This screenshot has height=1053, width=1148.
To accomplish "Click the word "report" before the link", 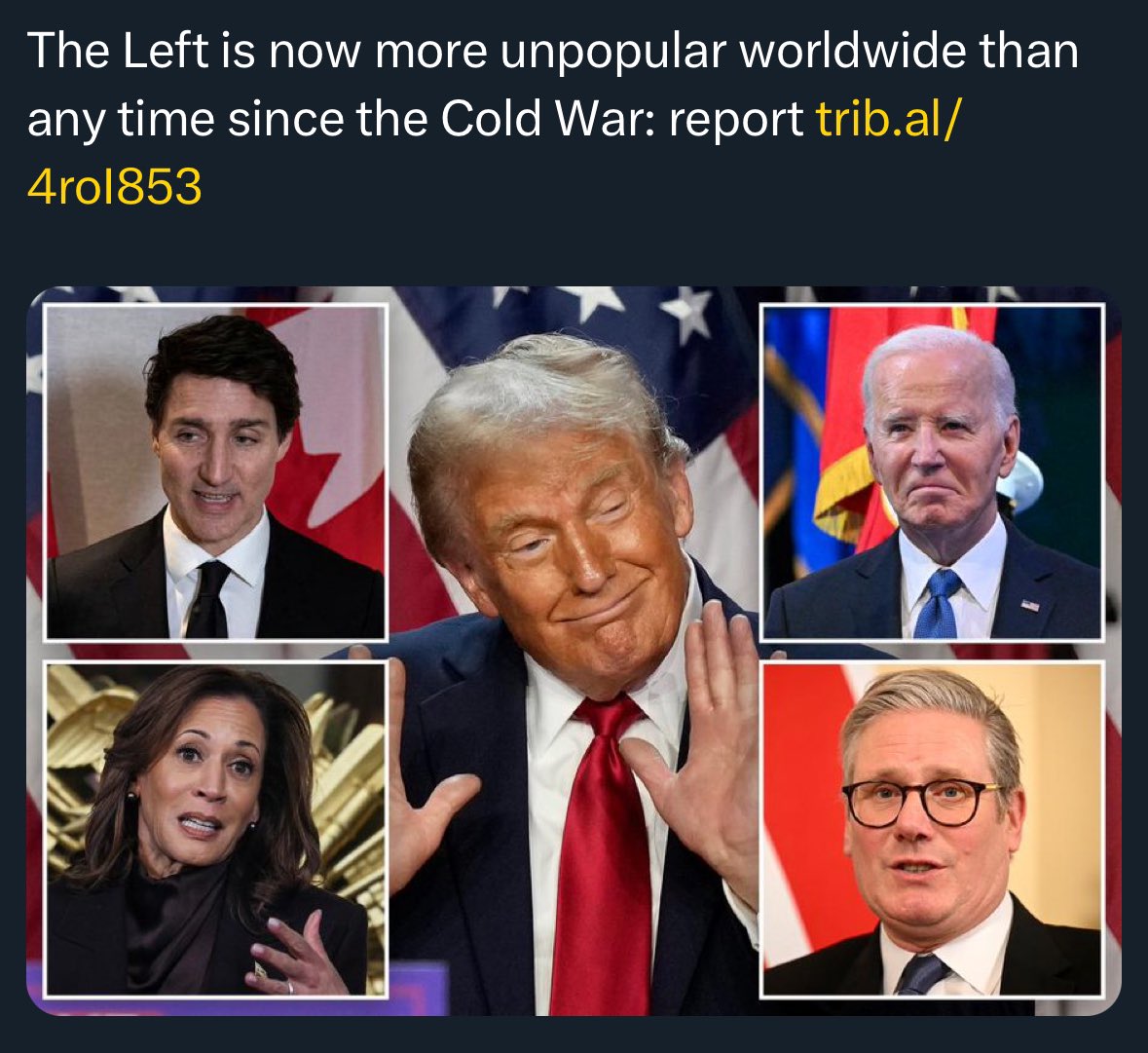I will 736,121.
